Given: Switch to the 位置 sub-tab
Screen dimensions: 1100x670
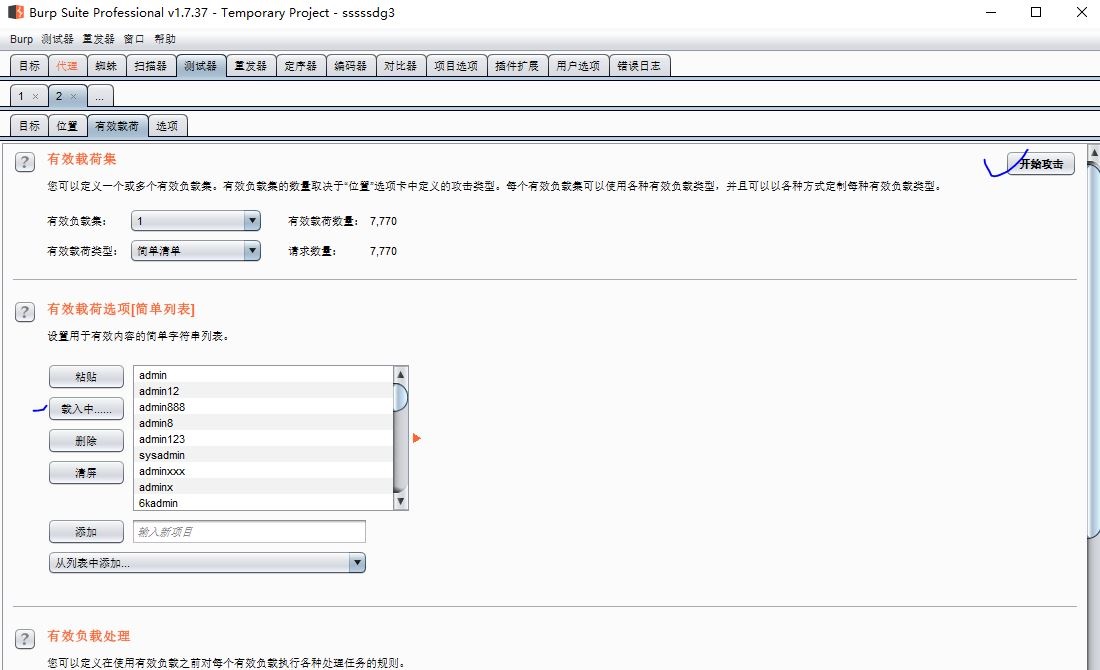Looking at the screenshot, I should click(67, 126).
